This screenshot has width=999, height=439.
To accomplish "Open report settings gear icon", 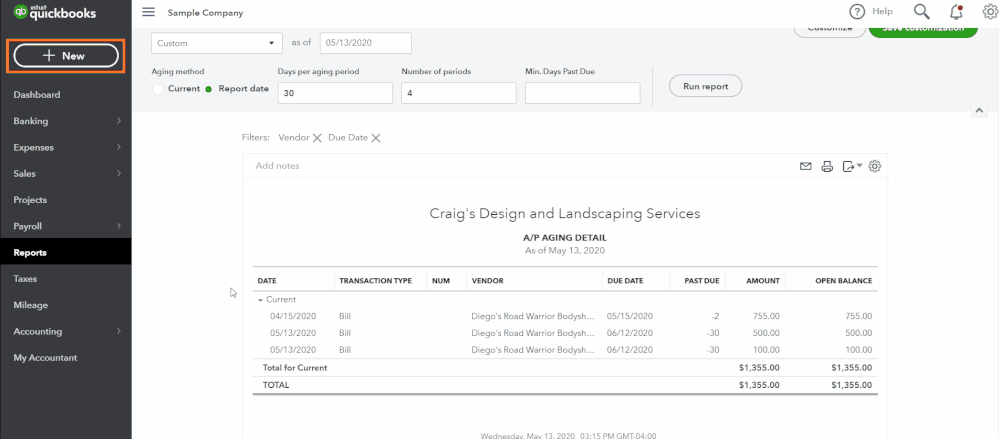I will coord(875,166).
